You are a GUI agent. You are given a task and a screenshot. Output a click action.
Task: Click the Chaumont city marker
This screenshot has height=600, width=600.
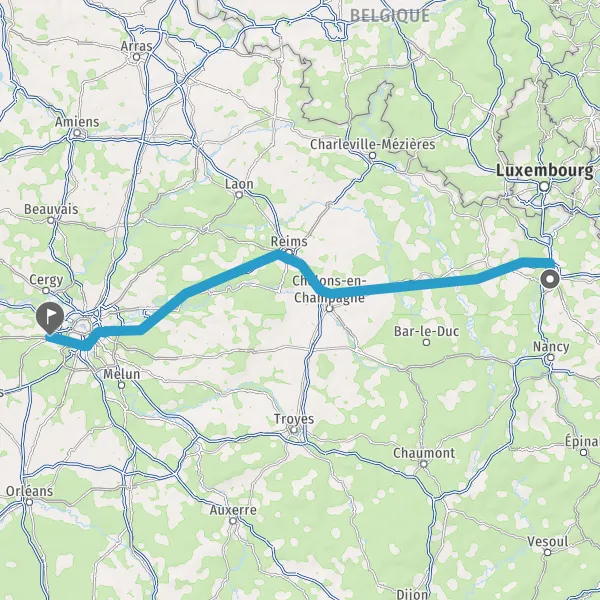(424, 464)
